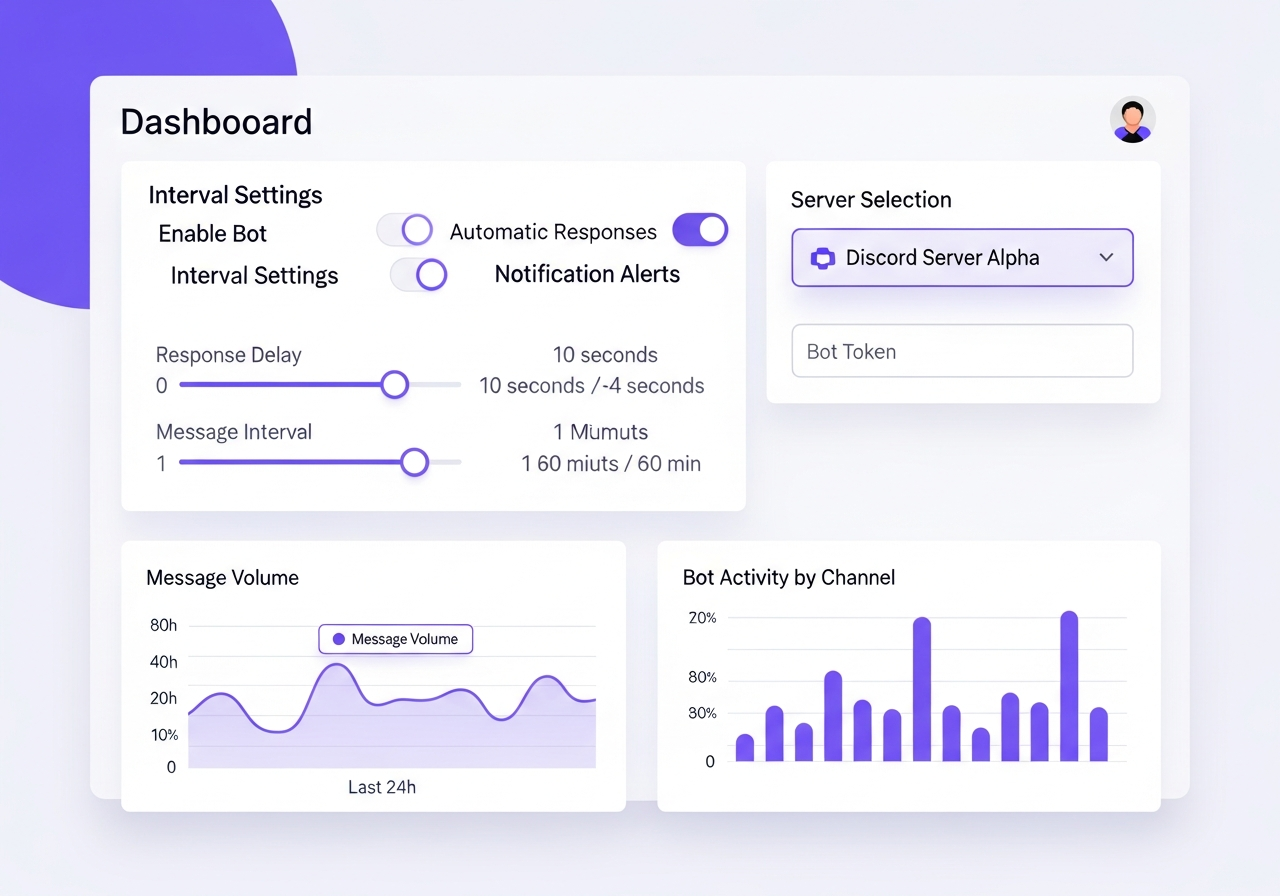Click the purple dot in Message Volume legend
The width and height of the screenshot is (1280, 896).
point(338,639)
